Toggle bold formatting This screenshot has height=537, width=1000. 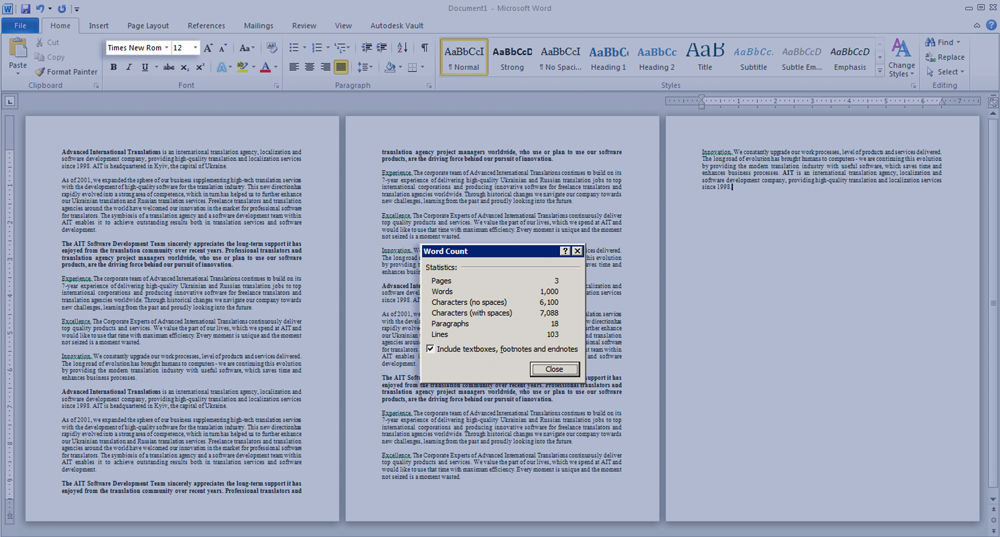114,67
